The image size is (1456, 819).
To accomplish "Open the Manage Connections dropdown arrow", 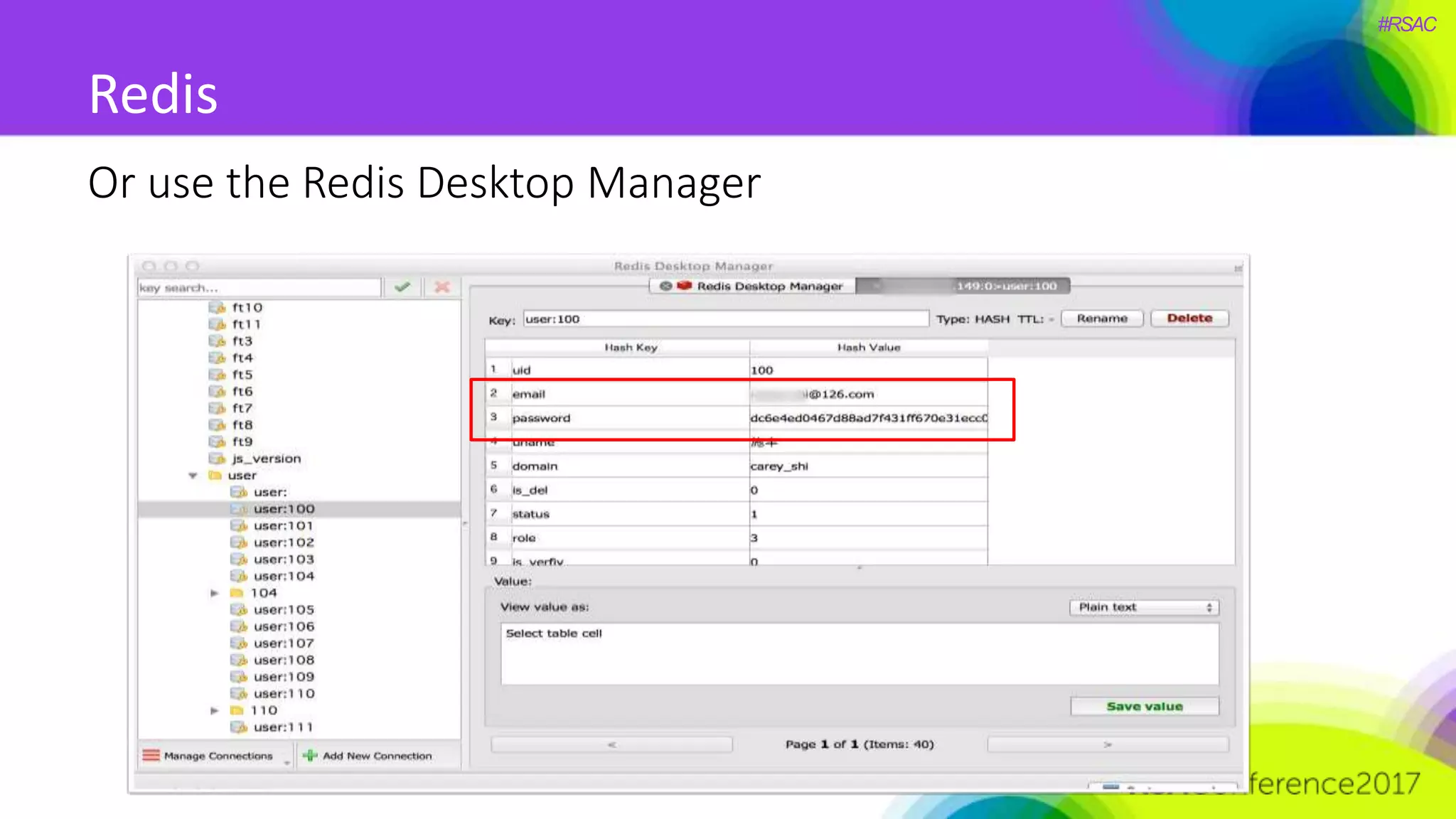I will click(287, 762).
